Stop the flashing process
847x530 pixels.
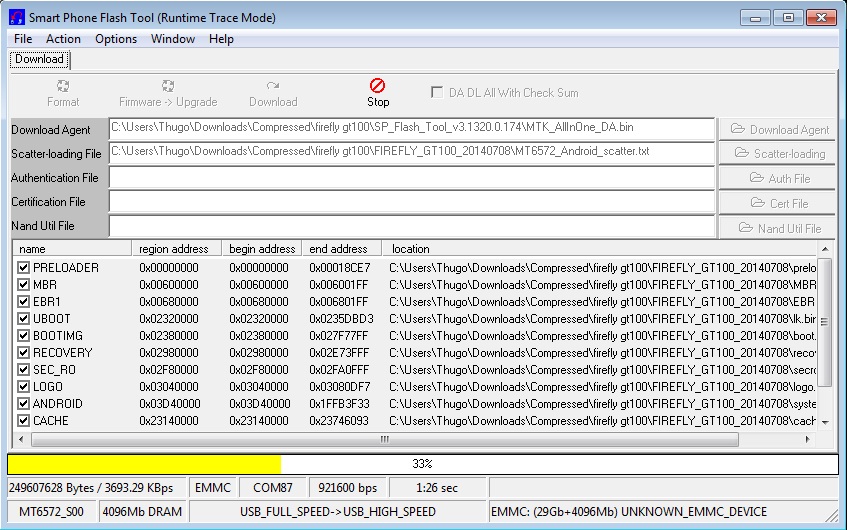click(x=378, y=92)
